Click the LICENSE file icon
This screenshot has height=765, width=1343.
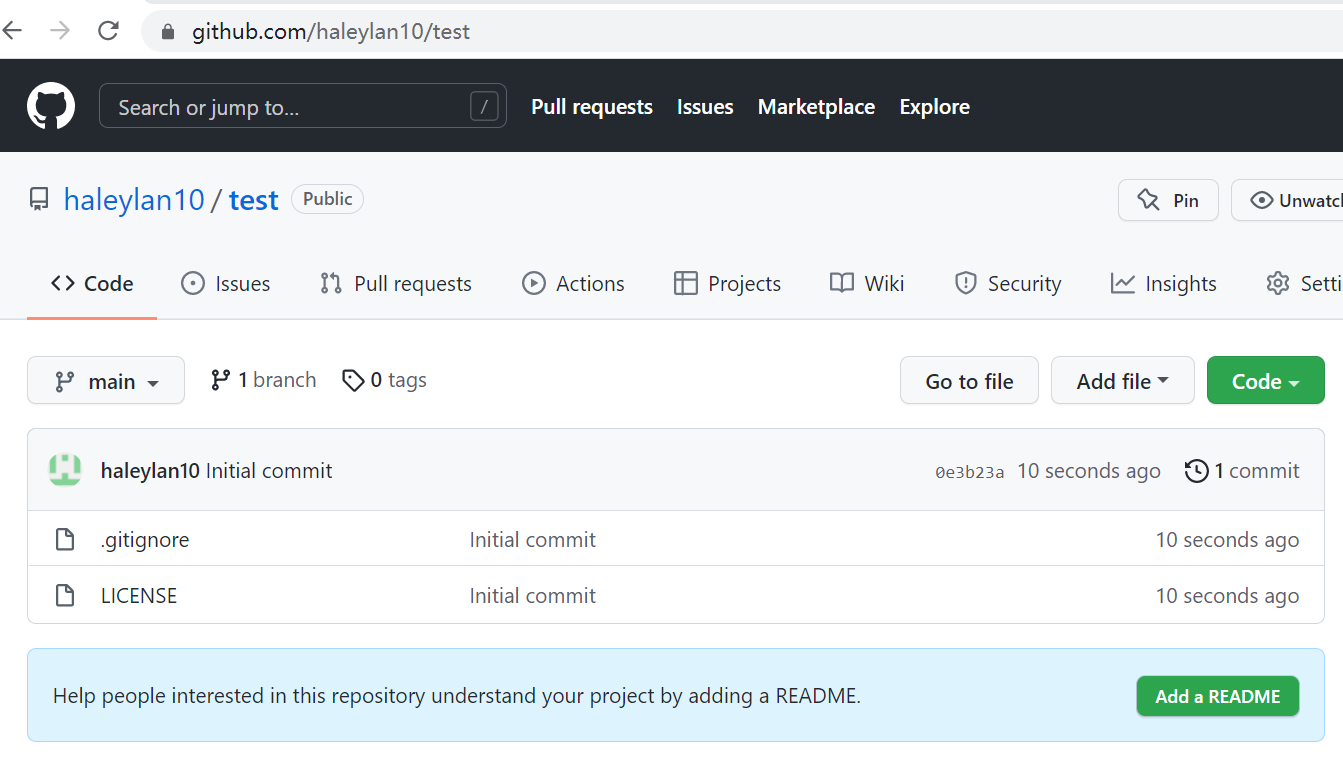[x=65, y=596]
